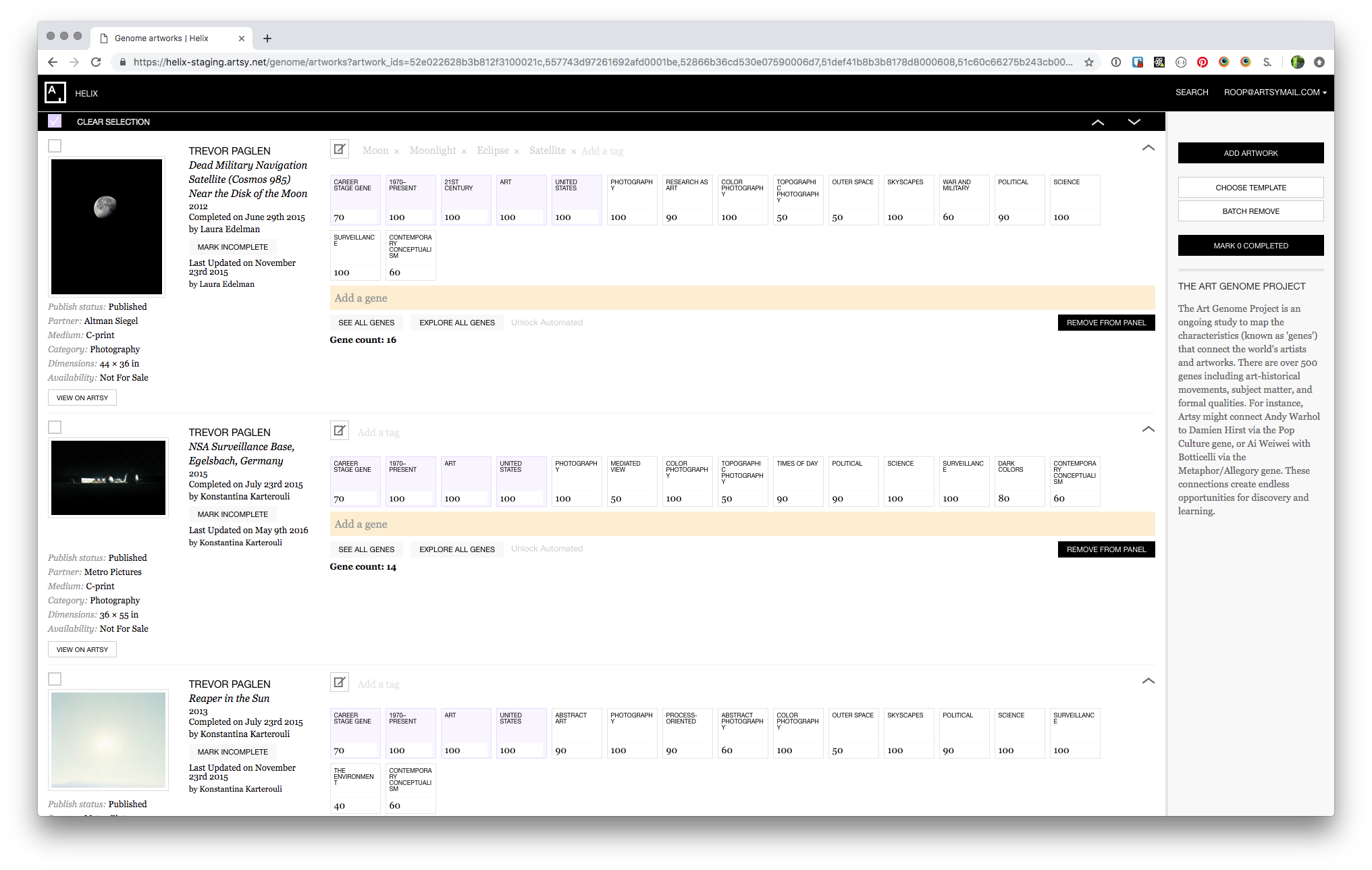Image resolution: width=1372 pixels, height=870 pixels.
Task: Click Unlock Automated for NSA Surveillance Base
Action: coord(546,549)
